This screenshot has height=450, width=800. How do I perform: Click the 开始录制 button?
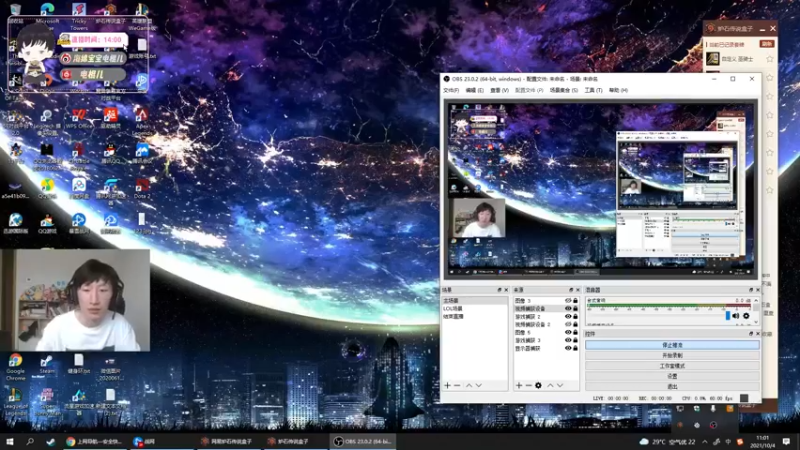click(672, 356)
